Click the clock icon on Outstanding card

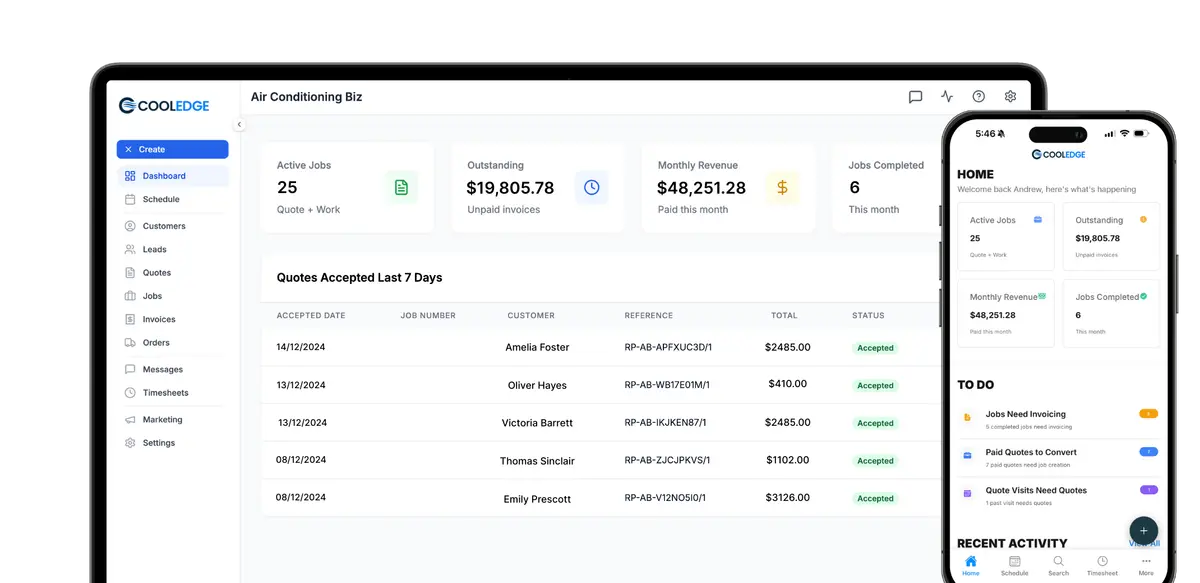[x=591, y=187]
